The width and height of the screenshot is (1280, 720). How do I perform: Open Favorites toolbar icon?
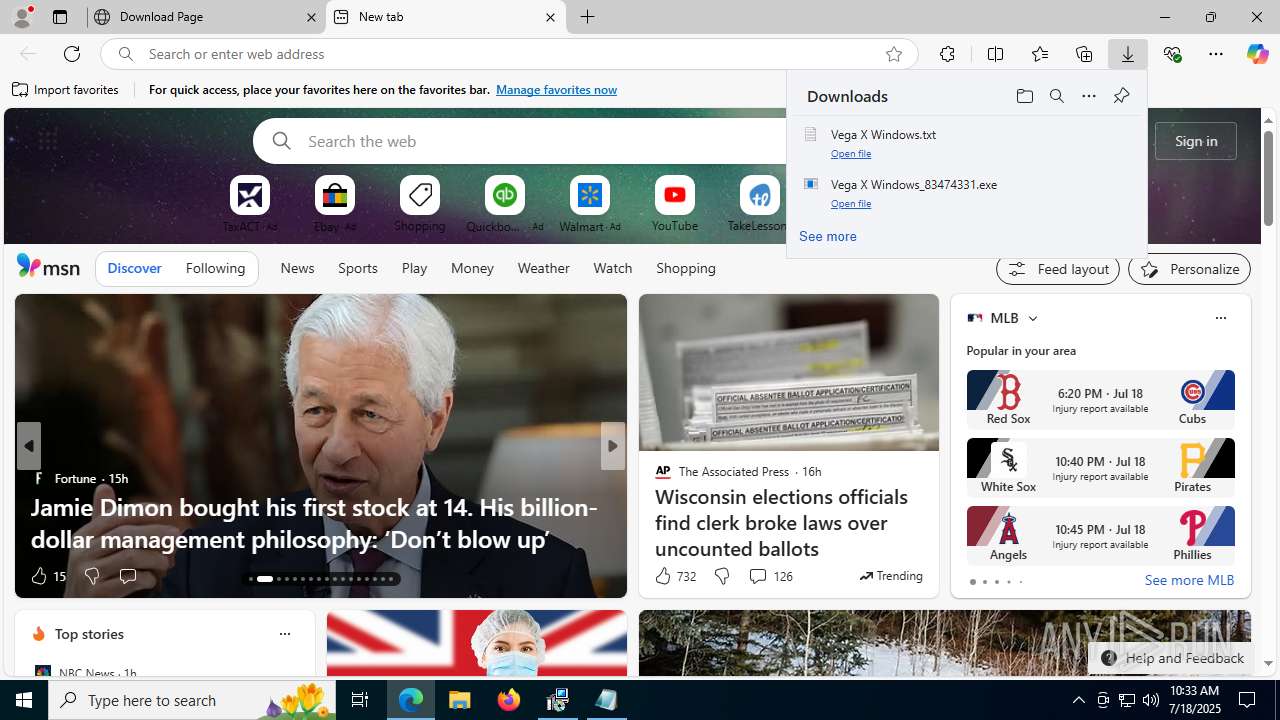click(1040, 54)
